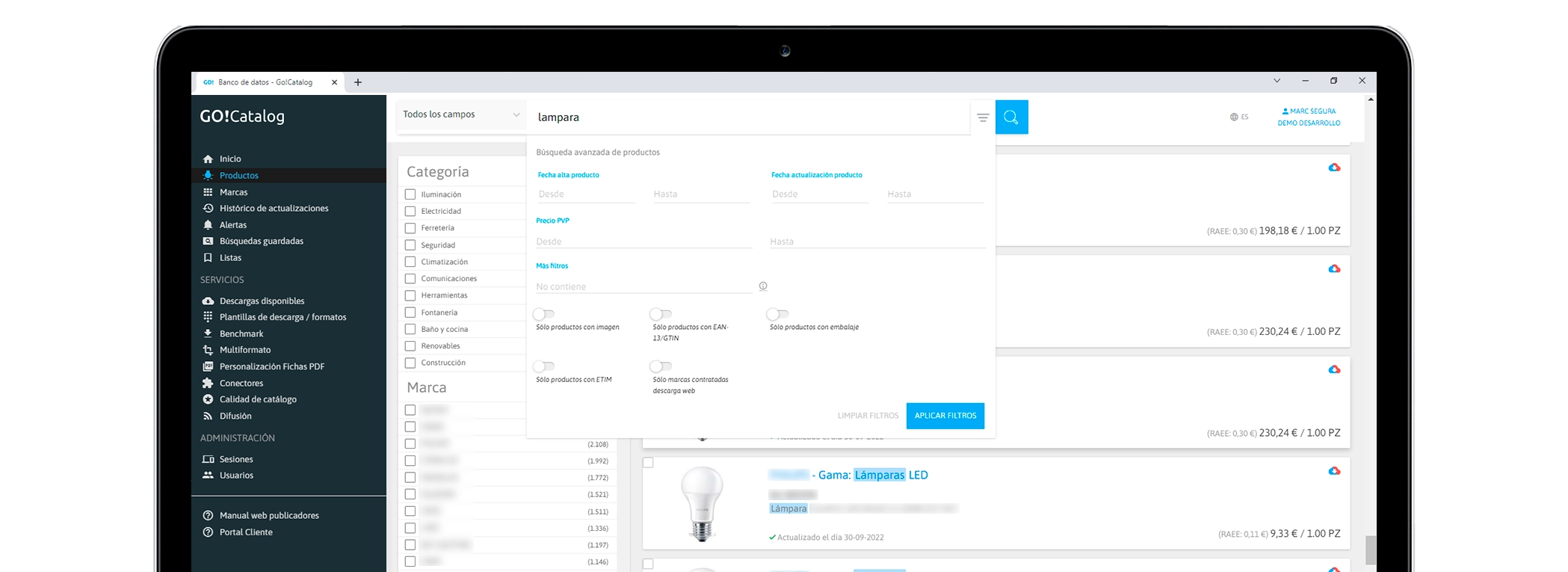Viewport: 1568px width, 572px height.
Task: Click the GO!Catalog logo
Action: 242,116
